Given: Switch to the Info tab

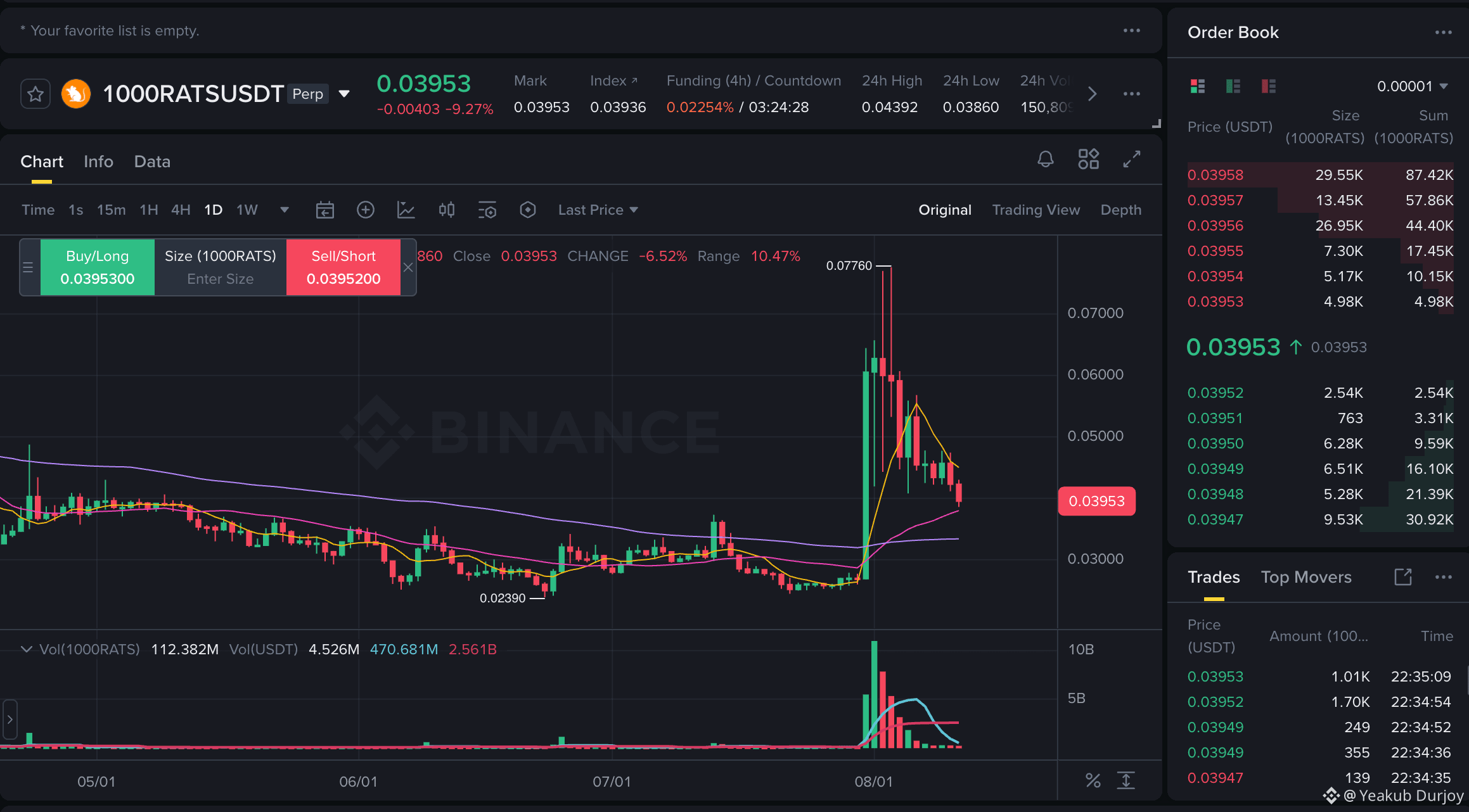Looking at the screenshot, I should (x=98, y=162).
